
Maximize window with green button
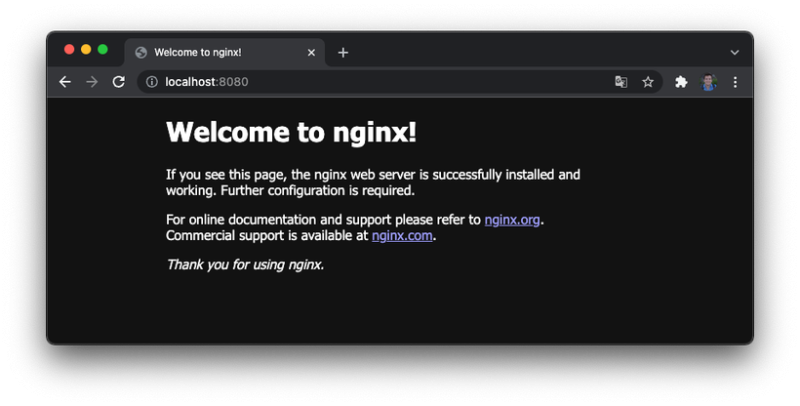click(x=103, y=49)
